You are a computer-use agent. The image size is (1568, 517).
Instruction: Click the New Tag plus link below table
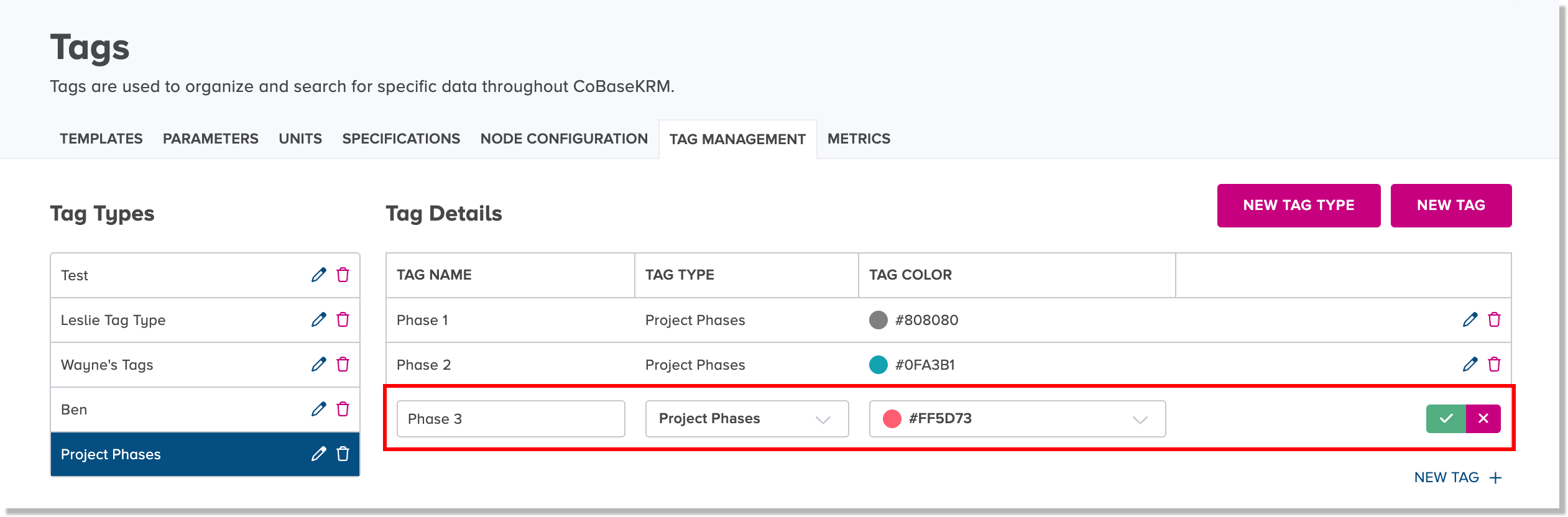point(1457,477)
